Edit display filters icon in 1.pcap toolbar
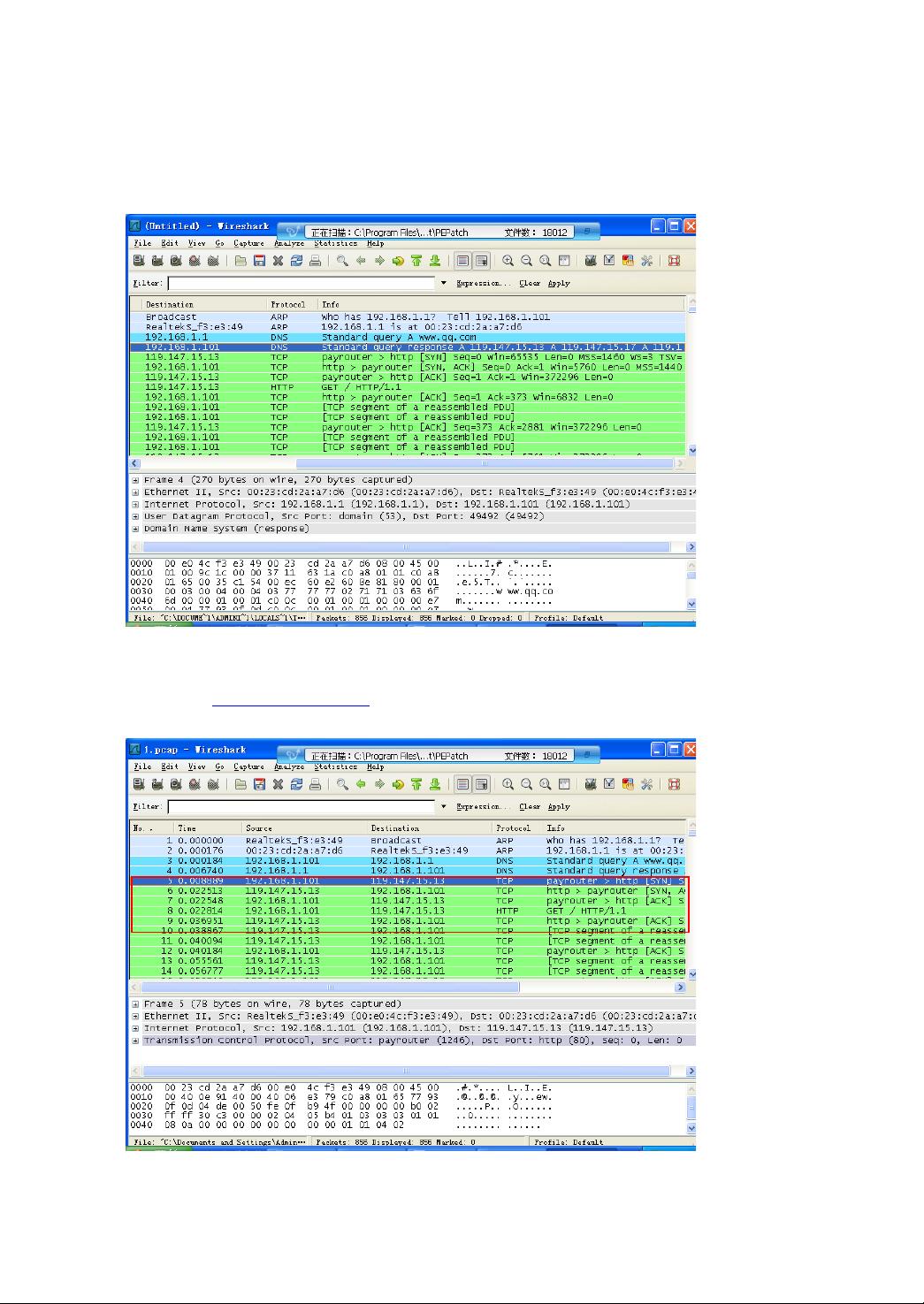924x1304 pixels. pos(609,784)
